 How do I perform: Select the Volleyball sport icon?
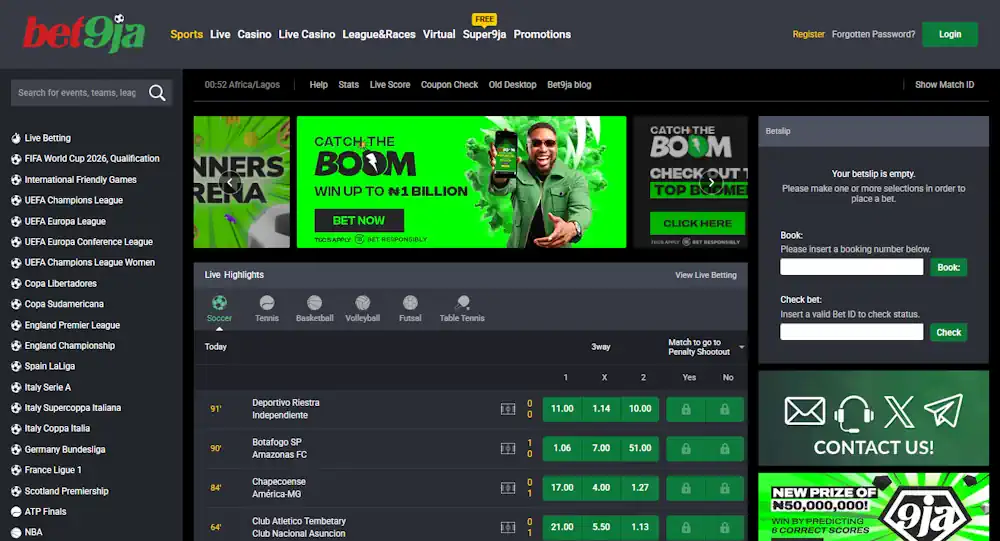(x=362, y=302)
